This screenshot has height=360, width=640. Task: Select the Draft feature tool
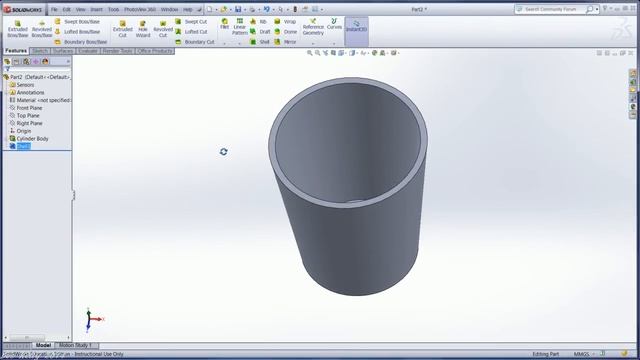coord(260,32)
